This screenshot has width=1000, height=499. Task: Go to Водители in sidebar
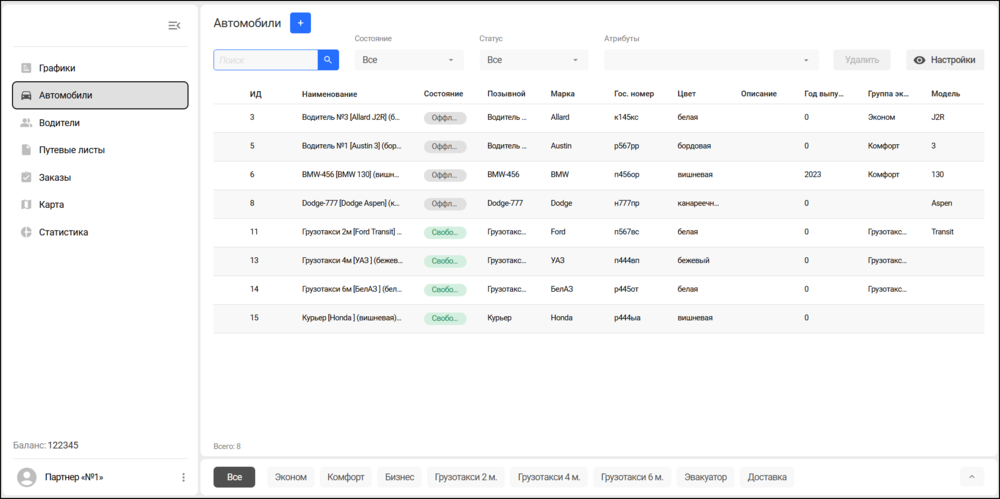point(100,123)
